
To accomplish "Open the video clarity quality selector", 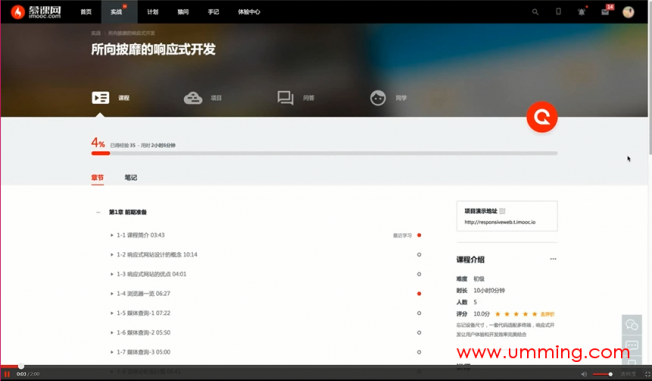I will pyautogui.click(x=628, y=374).
